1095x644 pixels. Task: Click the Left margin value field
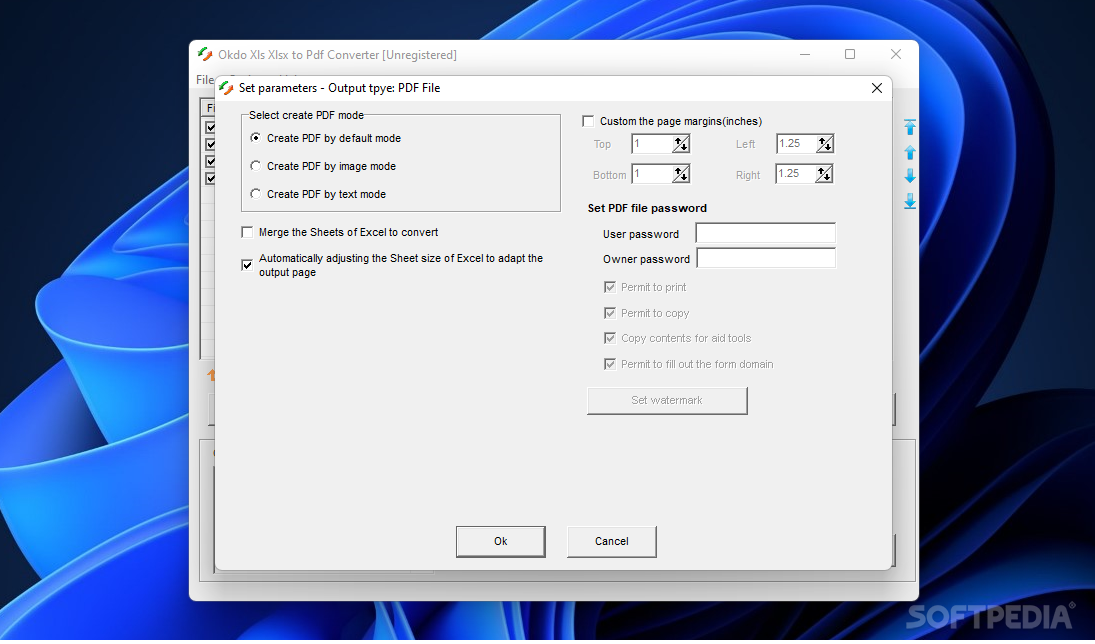[796, 144]
